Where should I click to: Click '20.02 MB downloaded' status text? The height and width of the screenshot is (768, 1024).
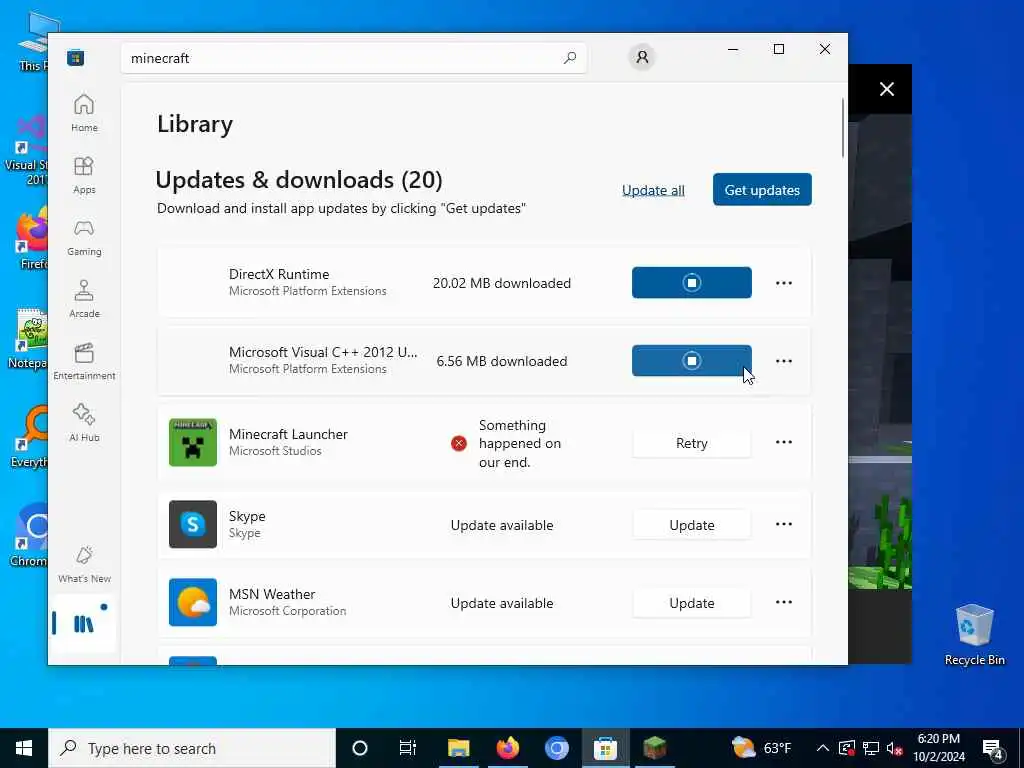tap(502, 283)
